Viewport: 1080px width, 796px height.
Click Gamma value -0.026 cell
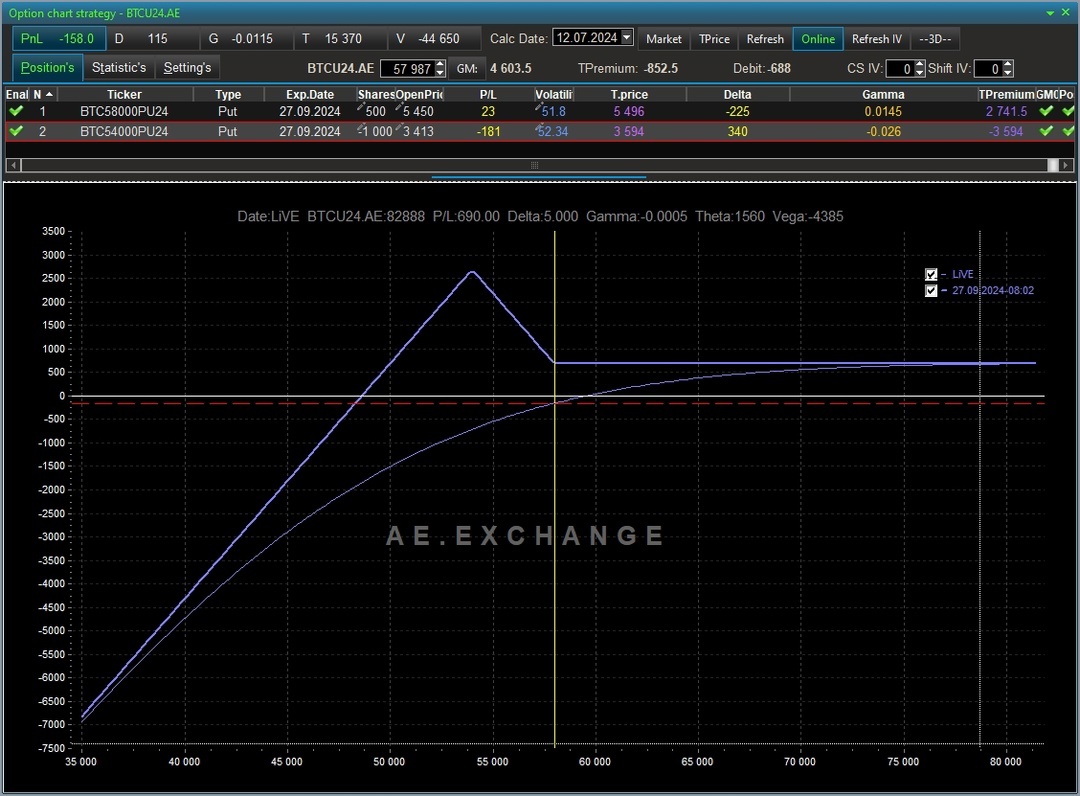tap(883, 132)
